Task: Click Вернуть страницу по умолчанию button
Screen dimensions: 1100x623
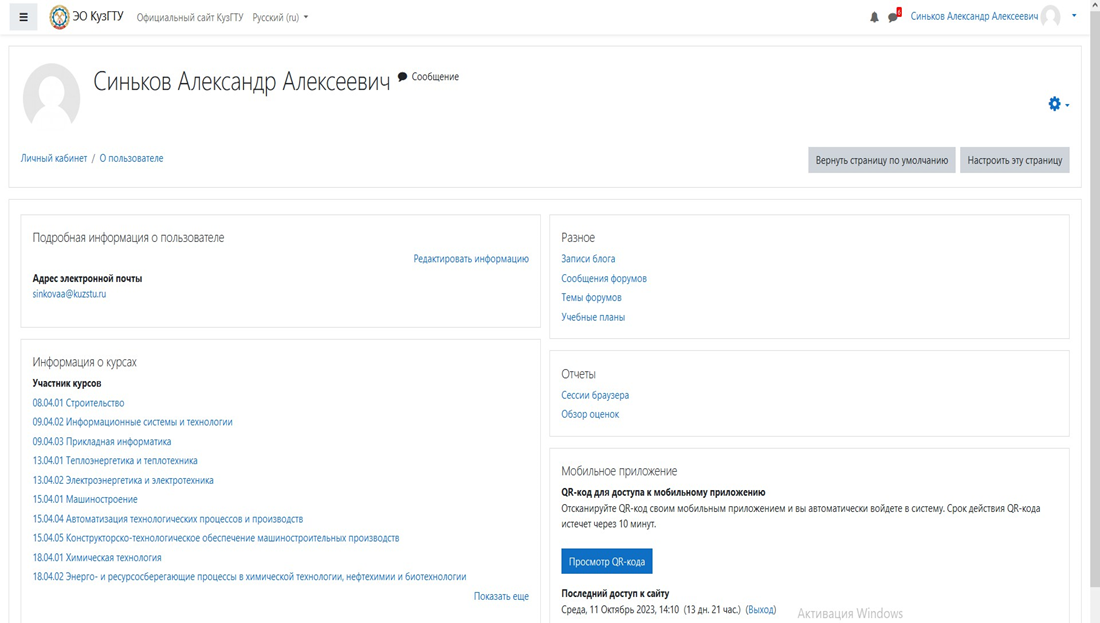Action: point(881,160)
